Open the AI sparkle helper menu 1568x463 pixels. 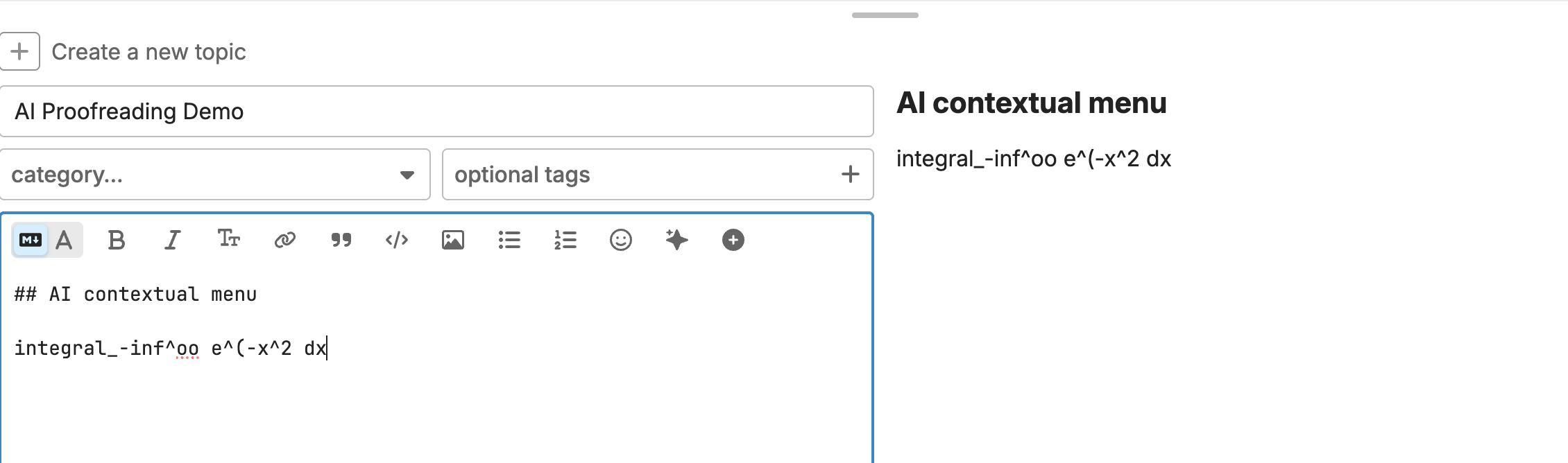click(x=676, y=240)
